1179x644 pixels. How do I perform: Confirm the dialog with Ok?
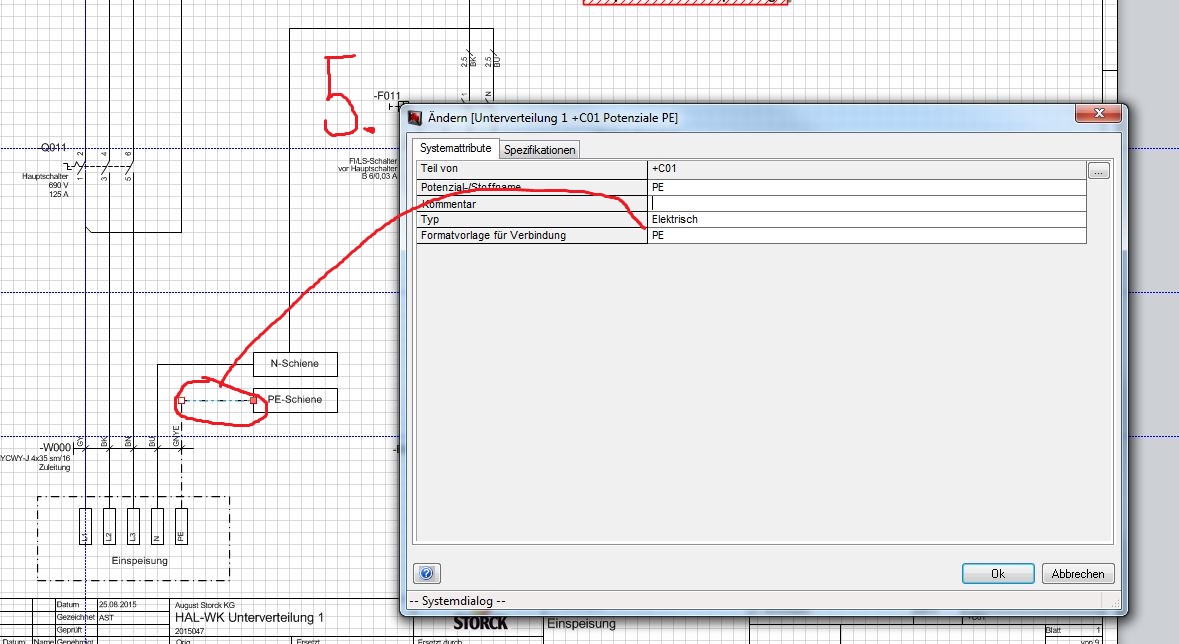(x=998, y=574)
